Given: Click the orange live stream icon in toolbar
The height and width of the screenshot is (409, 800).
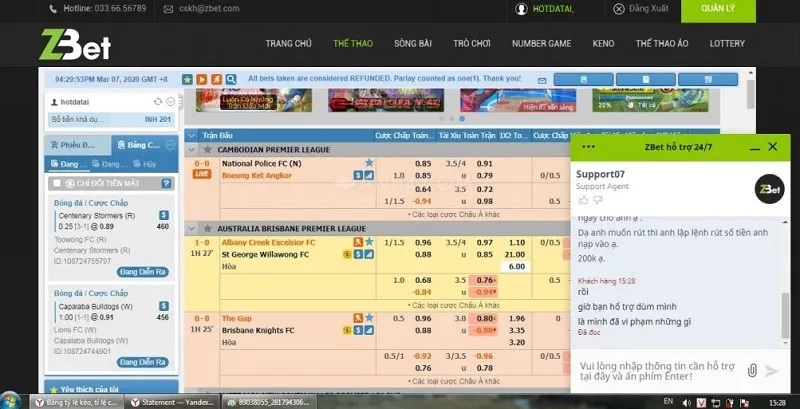Looking at the screenshot, I should click(x=201, y=78).
